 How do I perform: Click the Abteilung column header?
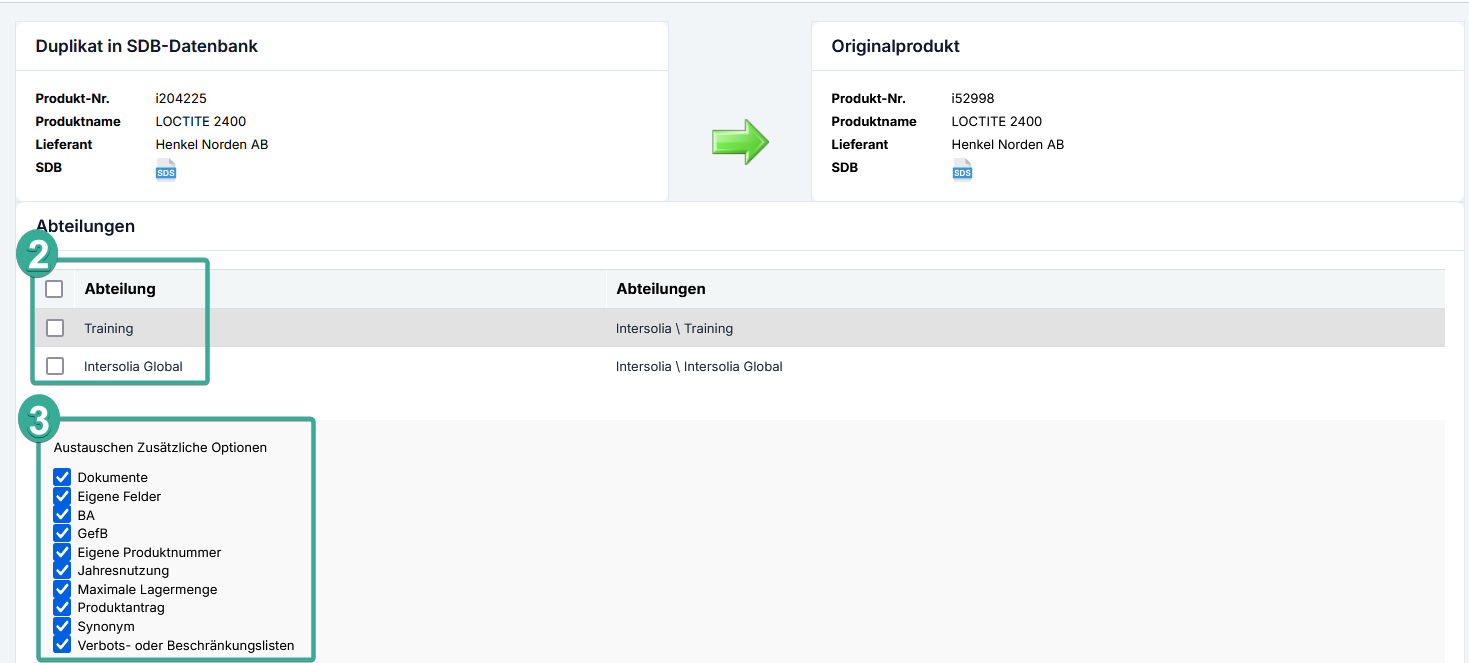(120, 289)
